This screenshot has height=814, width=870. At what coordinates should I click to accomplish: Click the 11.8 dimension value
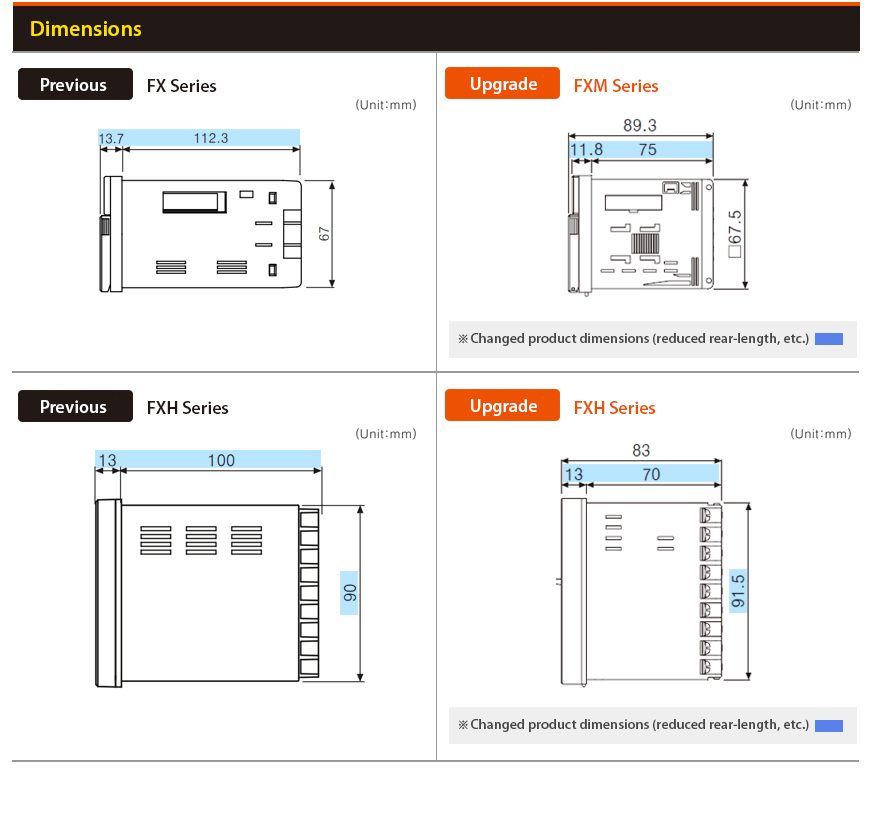pyautogui.click(x=586, y=149)
